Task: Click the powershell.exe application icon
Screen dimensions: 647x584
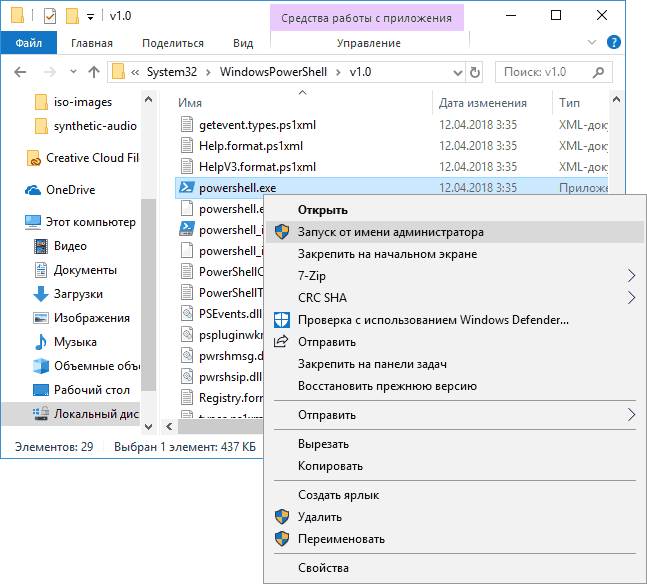Action: point(187,188)
